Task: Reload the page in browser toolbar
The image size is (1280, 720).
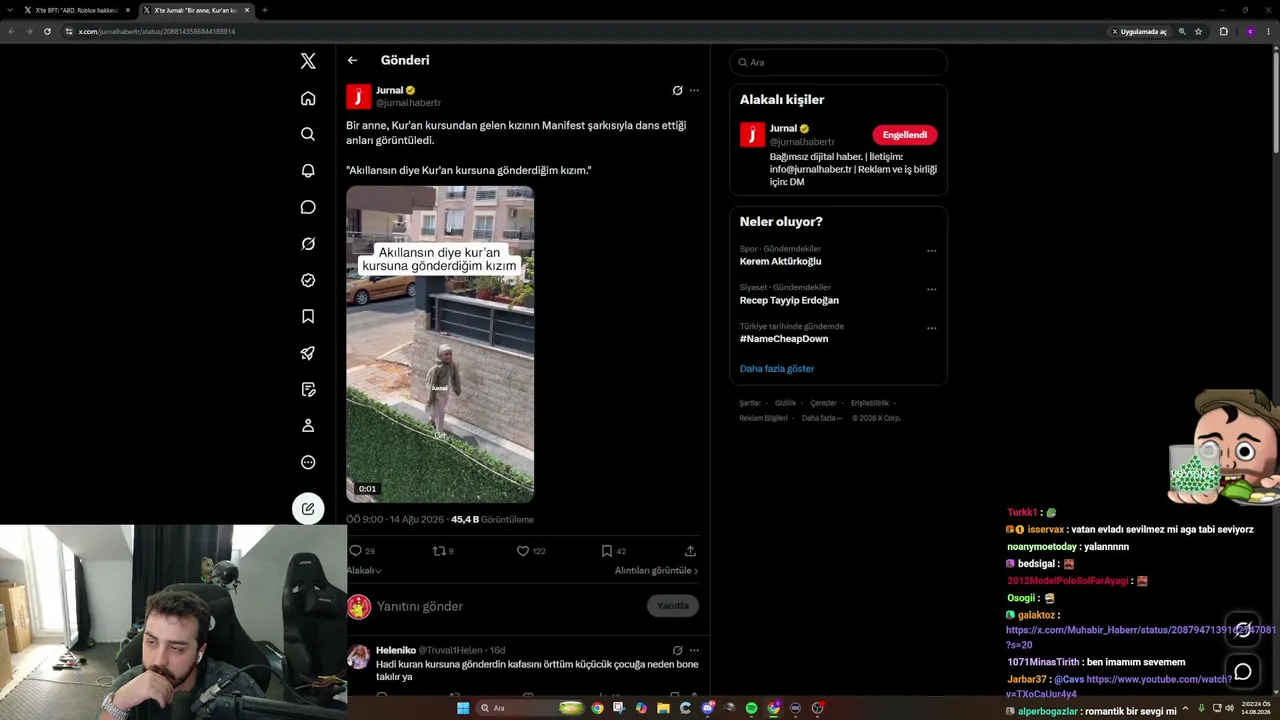Action: [47, 31]
